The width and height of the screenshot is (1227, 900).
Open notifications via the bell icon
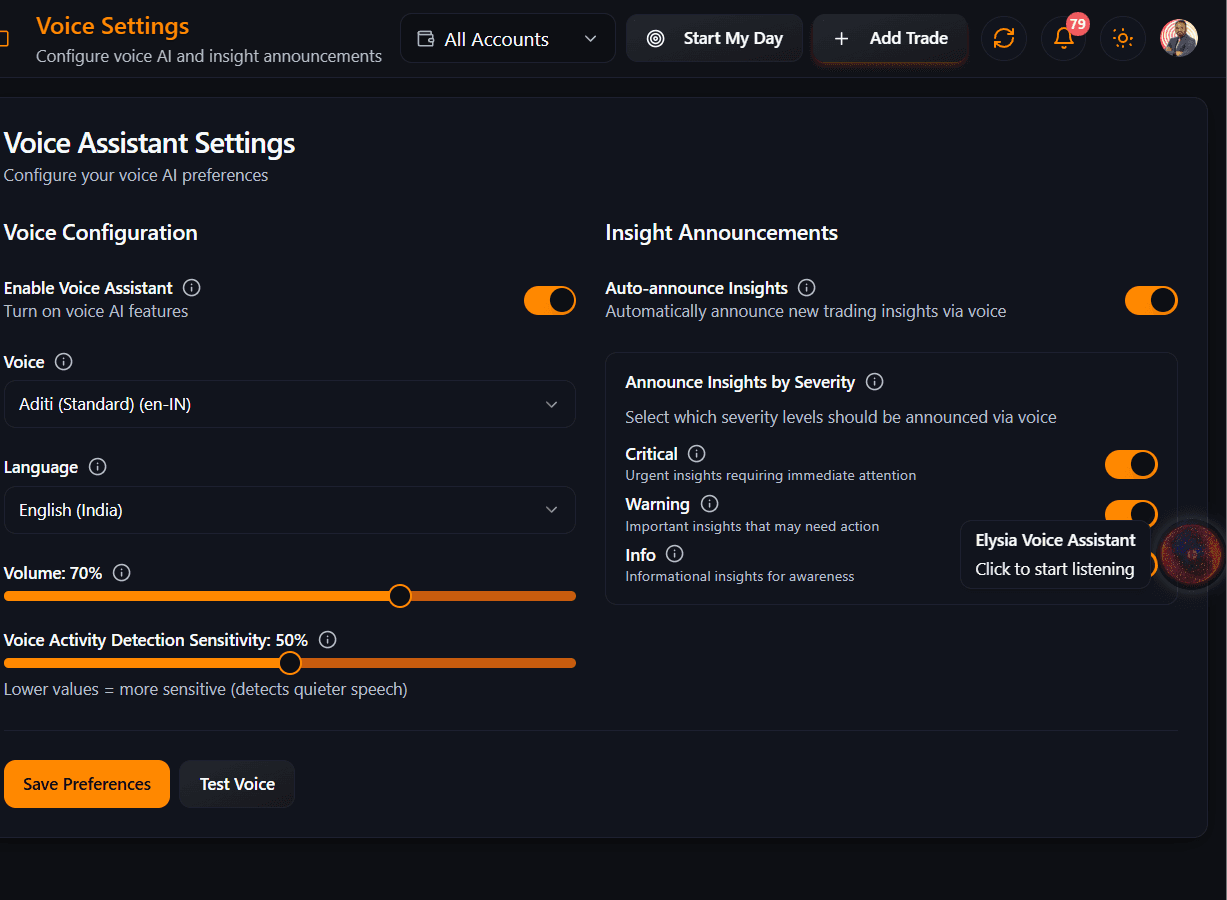(x=1063, y=38)
